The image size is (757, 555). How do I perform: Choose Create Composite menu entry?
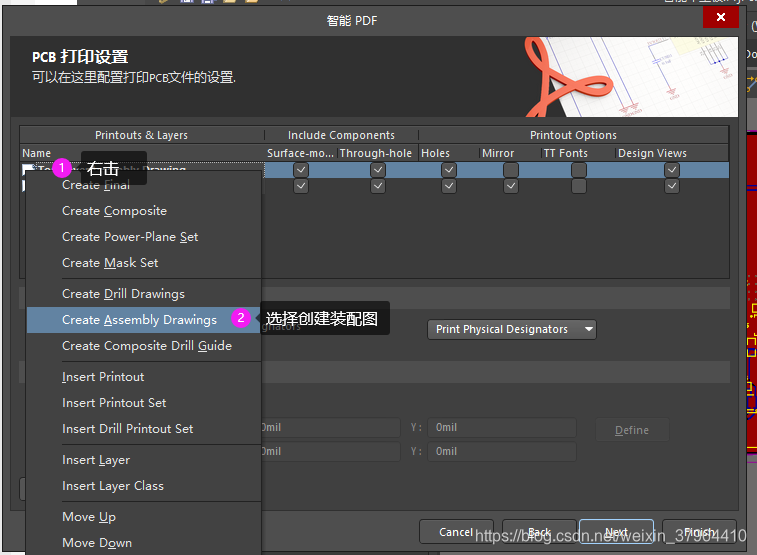coord(144,211)
